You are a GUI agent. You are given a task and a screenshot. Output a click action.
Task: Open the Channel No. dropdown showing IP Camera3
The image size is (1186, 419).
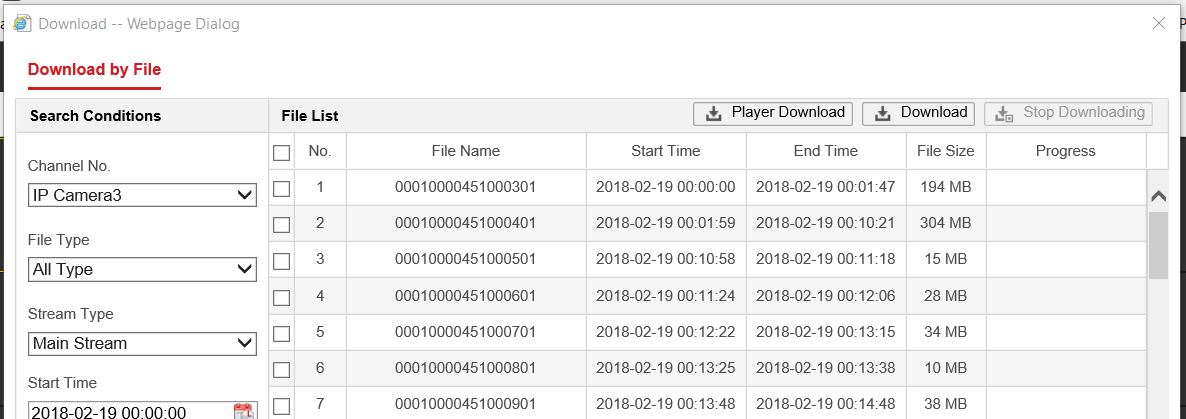point(142,196)
